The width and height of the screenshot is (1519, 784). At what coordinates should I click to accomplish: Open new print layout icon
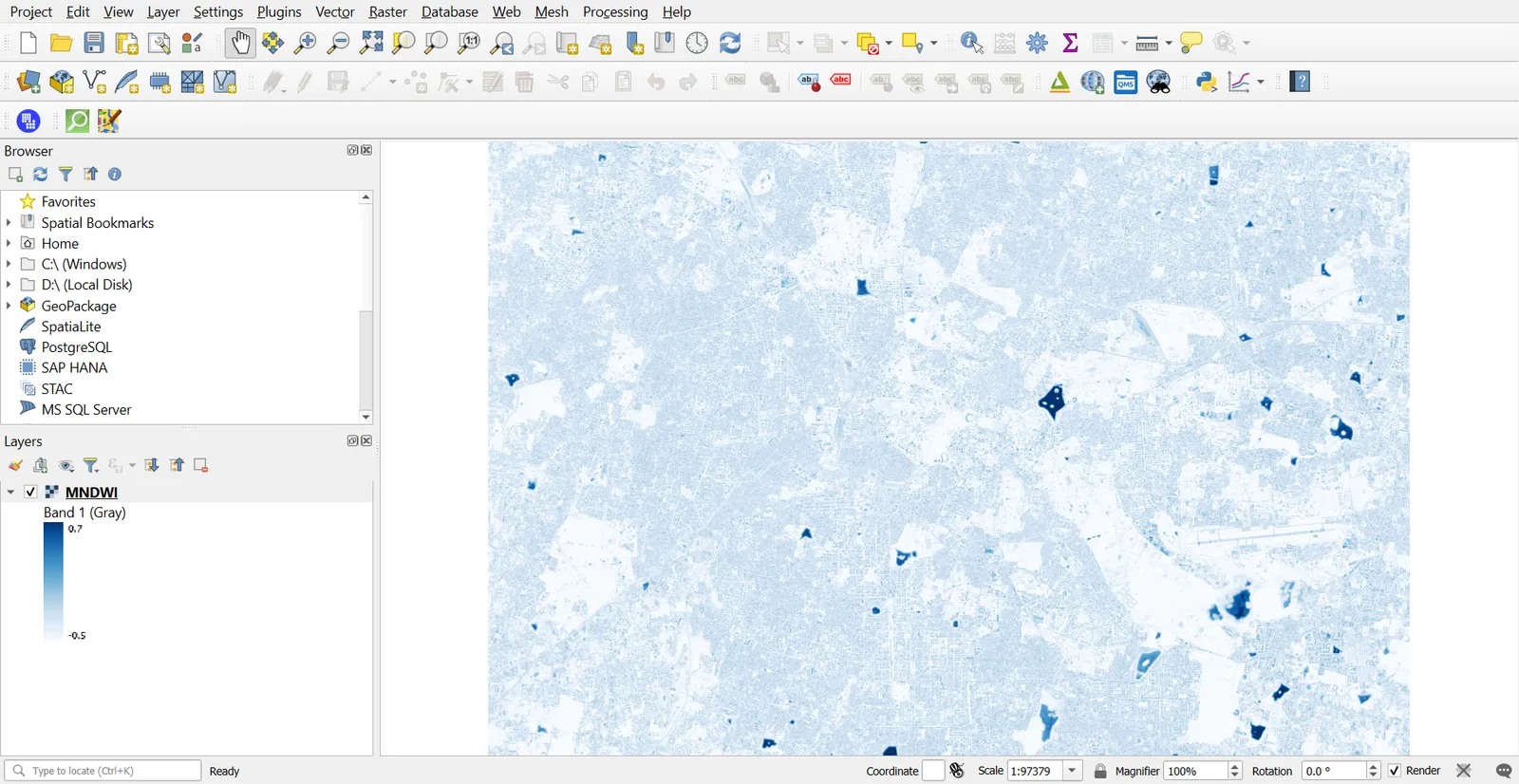126,43
